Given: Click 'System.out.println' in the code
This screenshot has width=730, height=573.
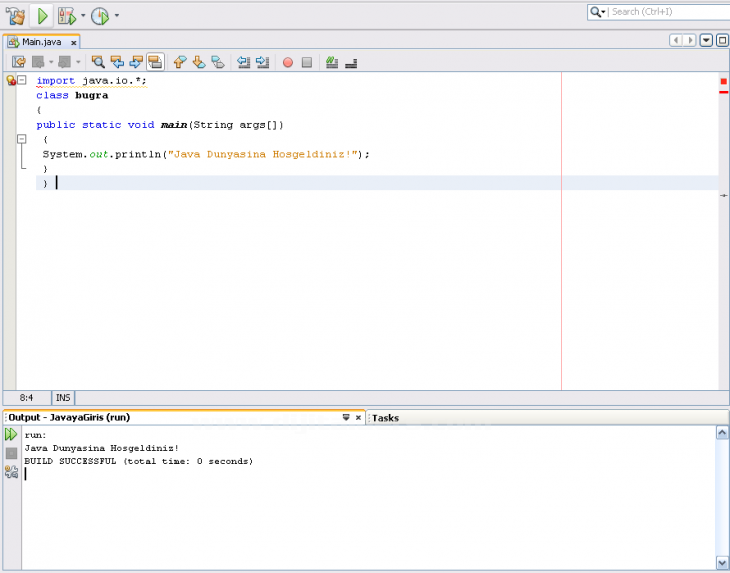Looking at the screenshot, I should point(101,154).
